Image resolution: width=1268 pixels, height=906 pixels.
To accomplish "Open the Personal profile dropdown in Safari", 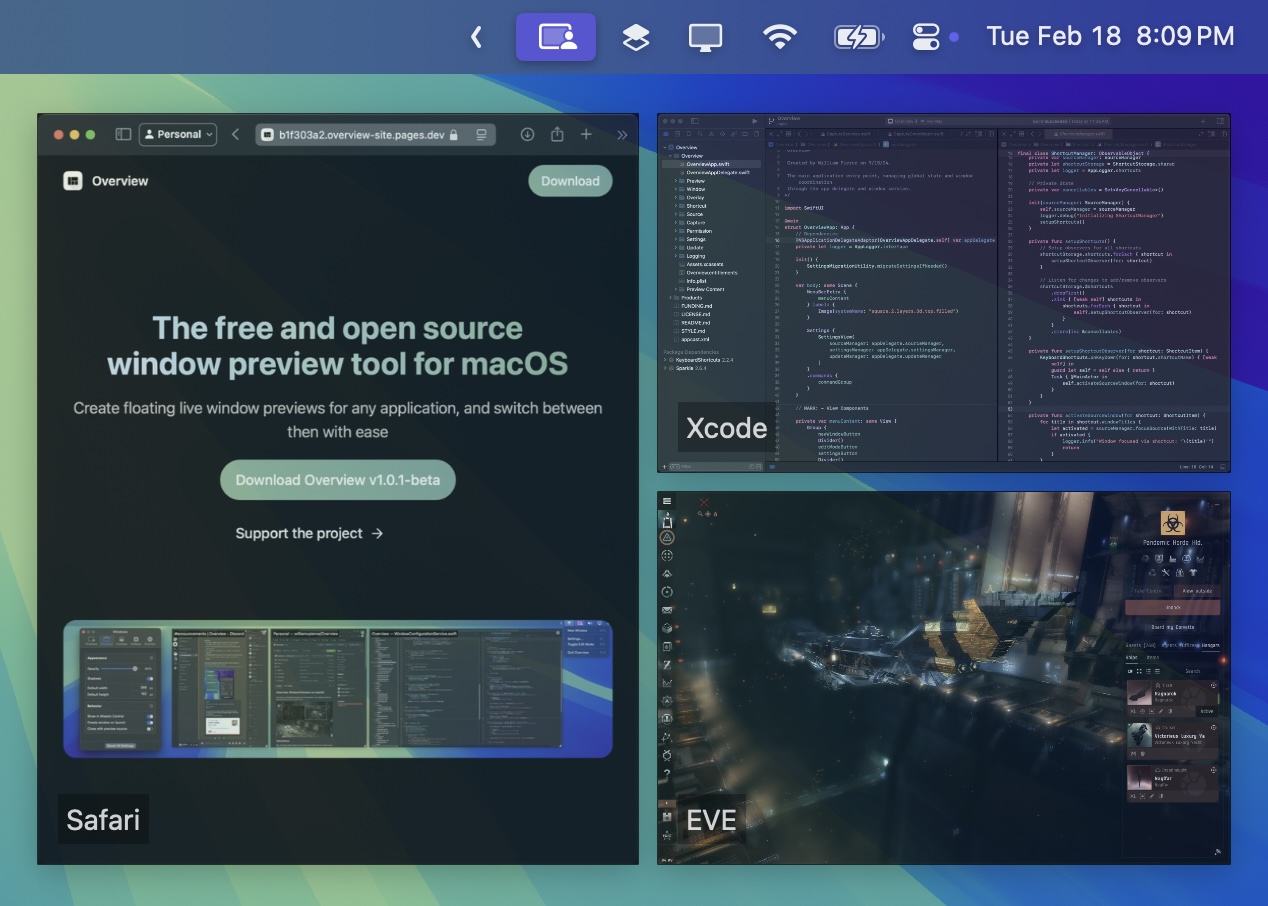I will coord(177,134).
